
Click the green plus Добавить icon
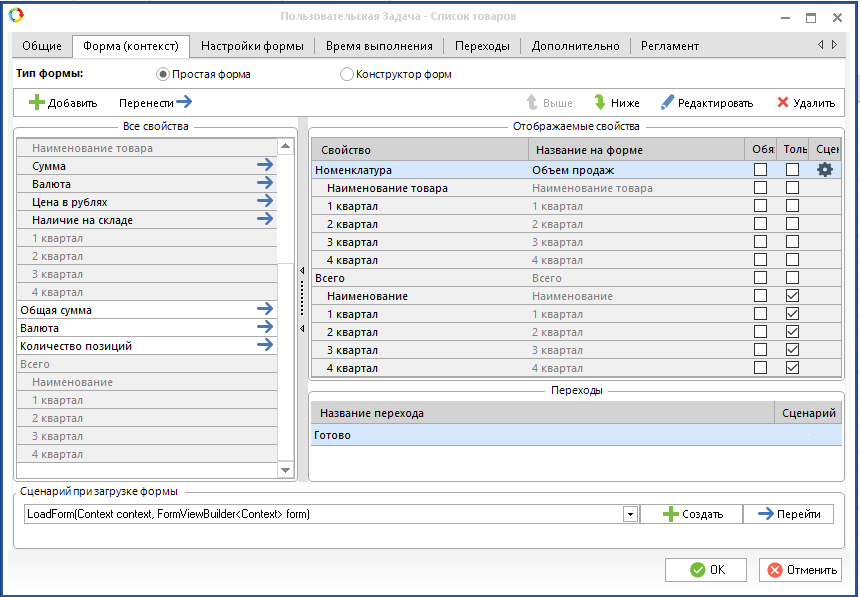tap(36, 103)
